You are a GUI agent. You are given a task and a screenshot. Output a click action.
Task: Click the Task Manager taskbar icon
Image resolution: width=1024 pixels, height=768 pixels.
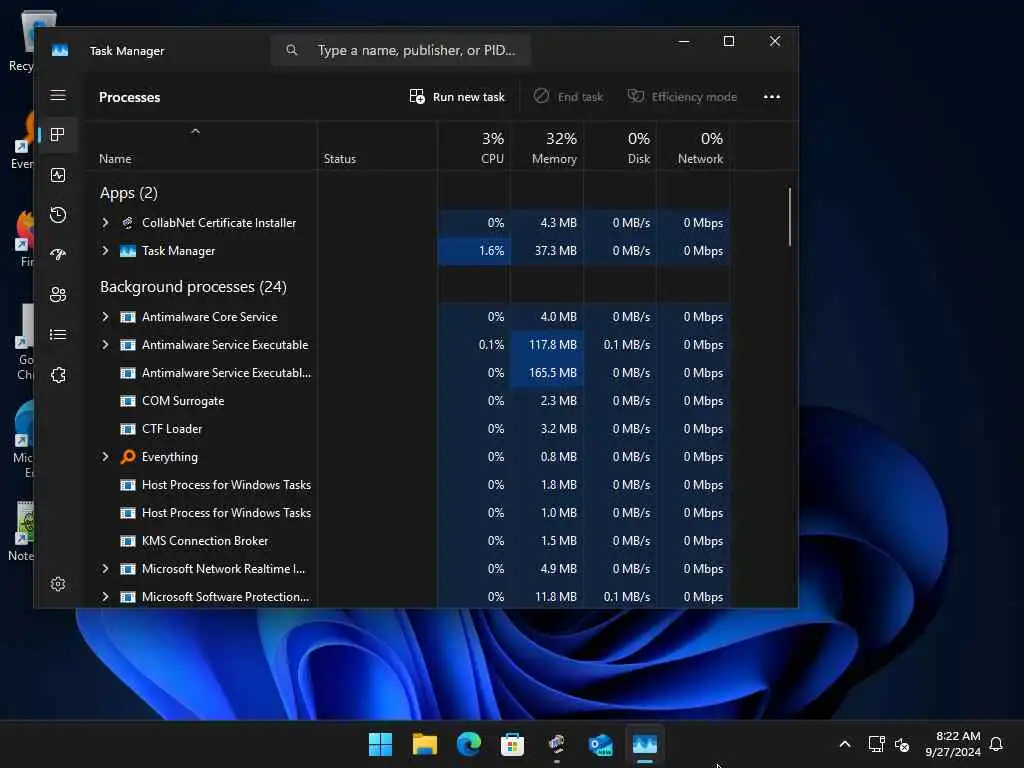[645, 744]
